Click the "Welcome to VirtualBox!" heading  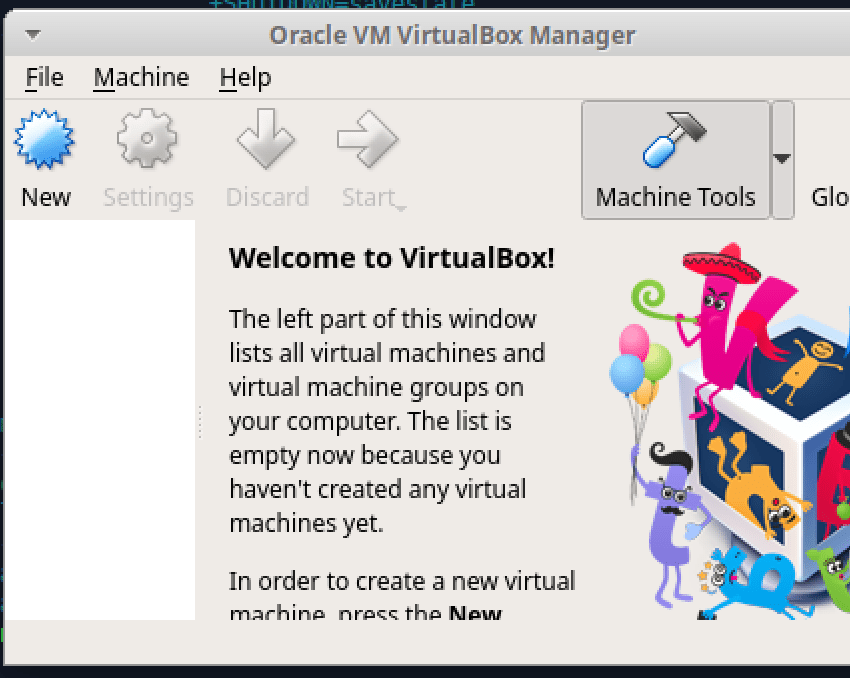[x=391, y=258]
